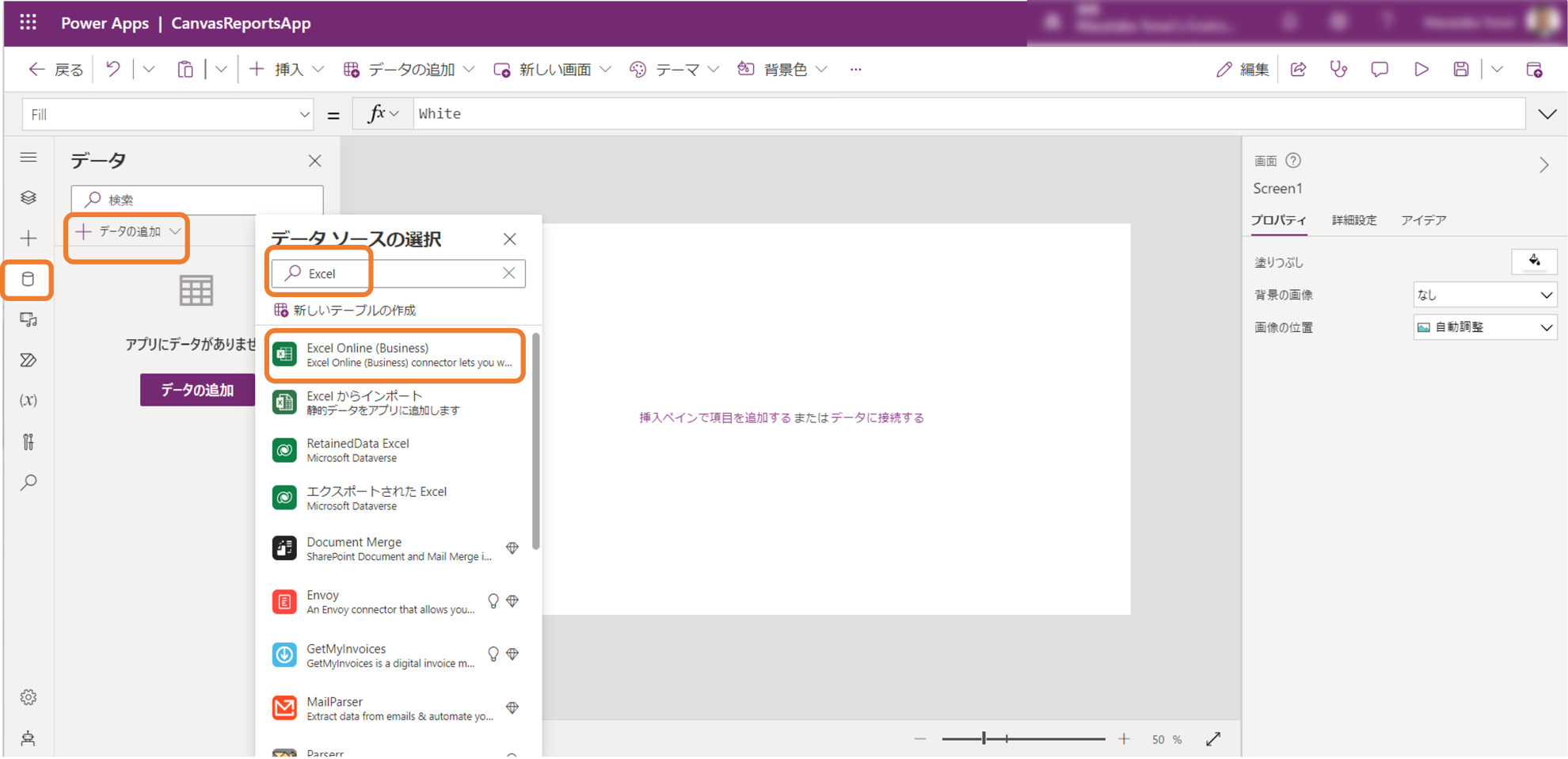The height and width of the screenshot is (759, 1568).
Task: Open more options ellipsis in toolbar
Action: [855, 70]
